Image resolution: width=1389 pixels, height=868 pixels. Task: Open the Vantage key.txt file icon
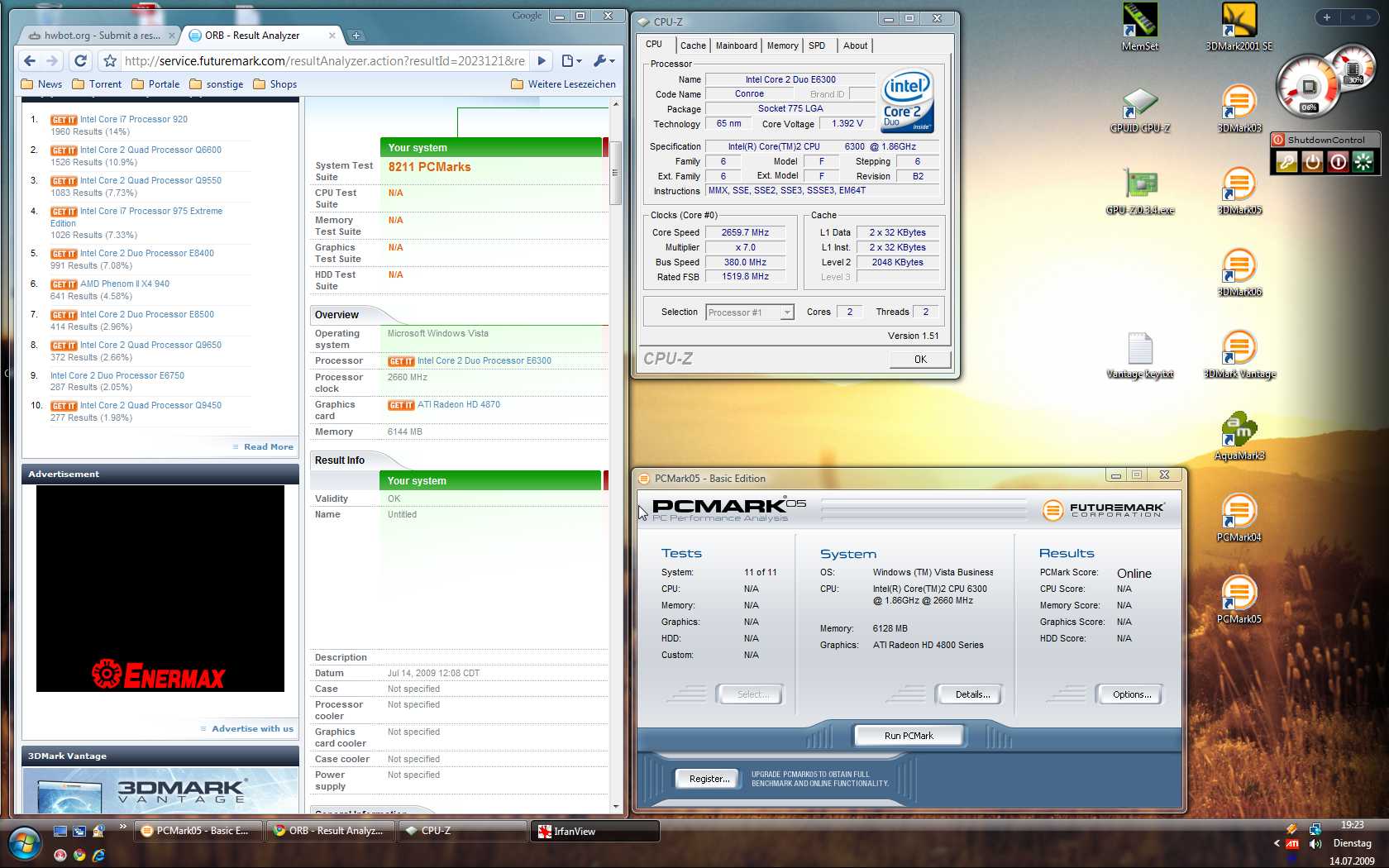1139,355
